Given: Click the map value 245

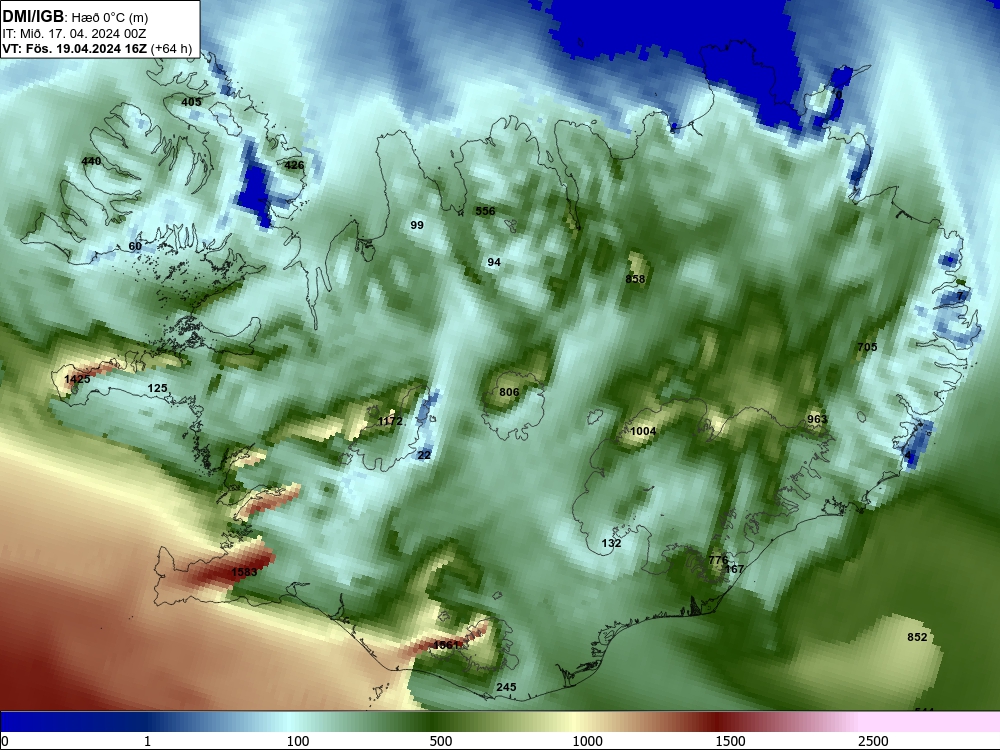Looking at the screenshot, I should click(506, 687).
